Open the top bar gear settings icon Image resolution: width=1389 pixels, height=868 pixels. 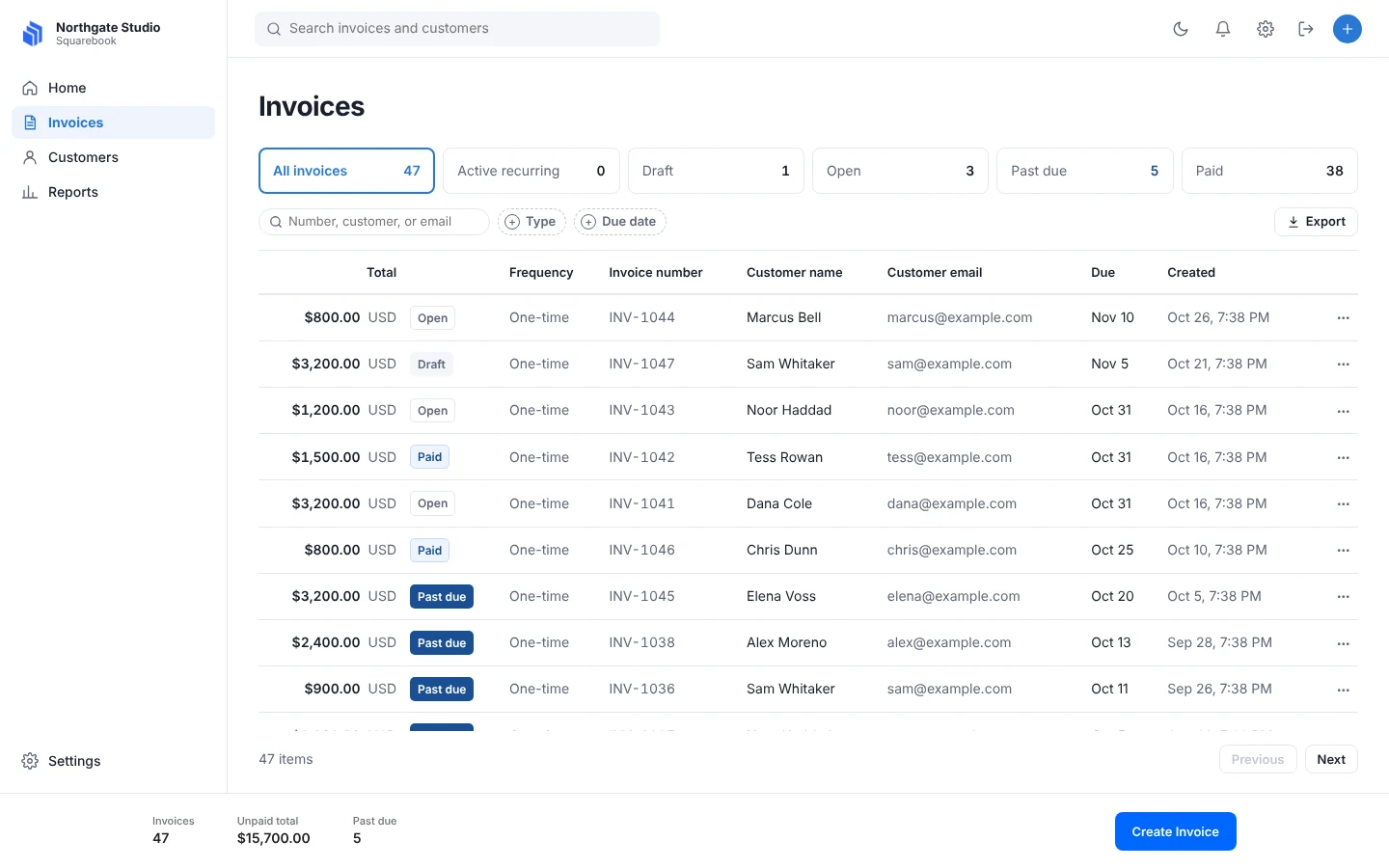(x=1266, y=29)
